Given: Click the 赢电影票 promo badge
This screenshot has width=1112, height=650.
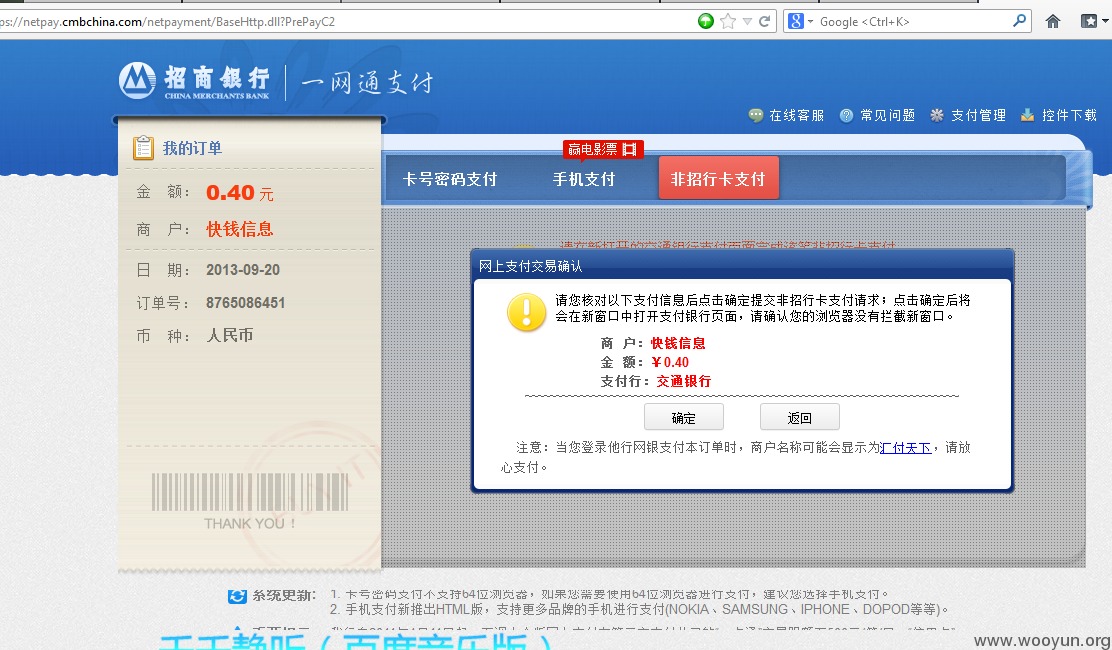Looking at the screenshot, I should 603,150.
